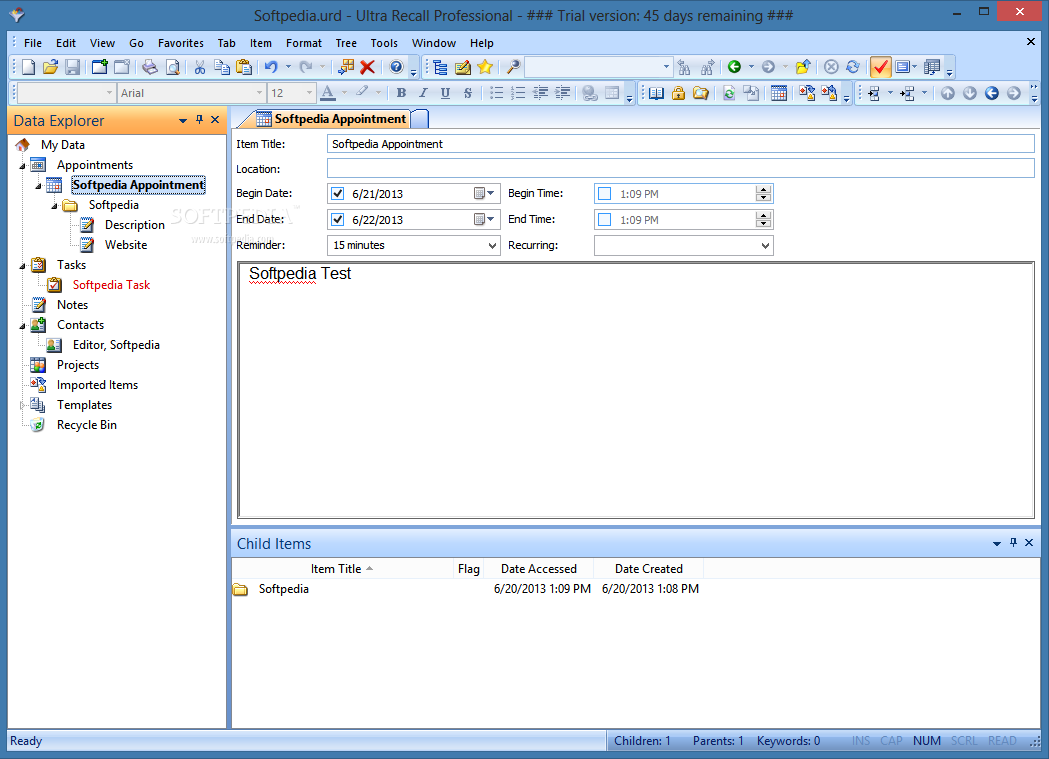The width and height of the screenshot is (1049, 759).
Task: Select the Softpedia row in Child Items
Action: tap(466, 589)
